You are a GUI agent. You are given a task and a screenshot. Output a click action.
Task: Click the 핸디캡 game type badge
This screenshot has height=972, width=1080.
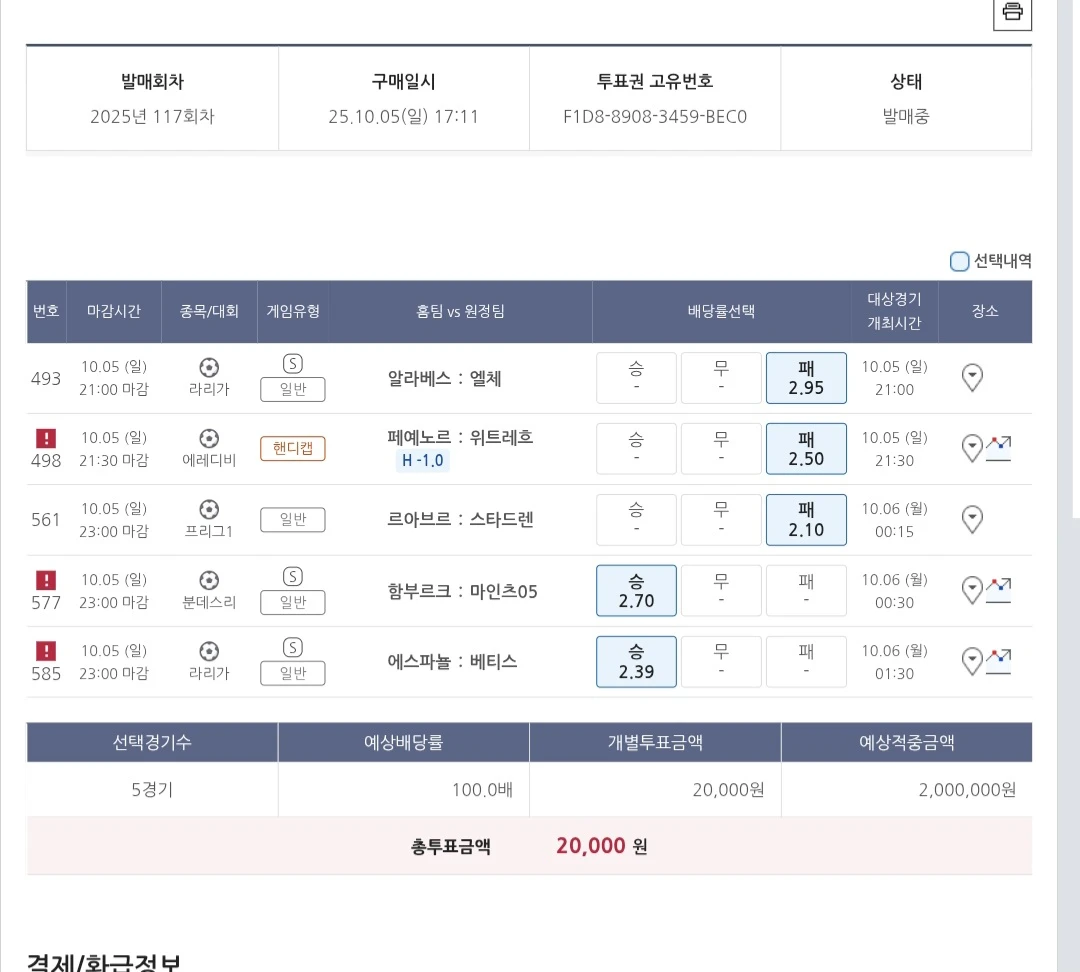point(293,449)
